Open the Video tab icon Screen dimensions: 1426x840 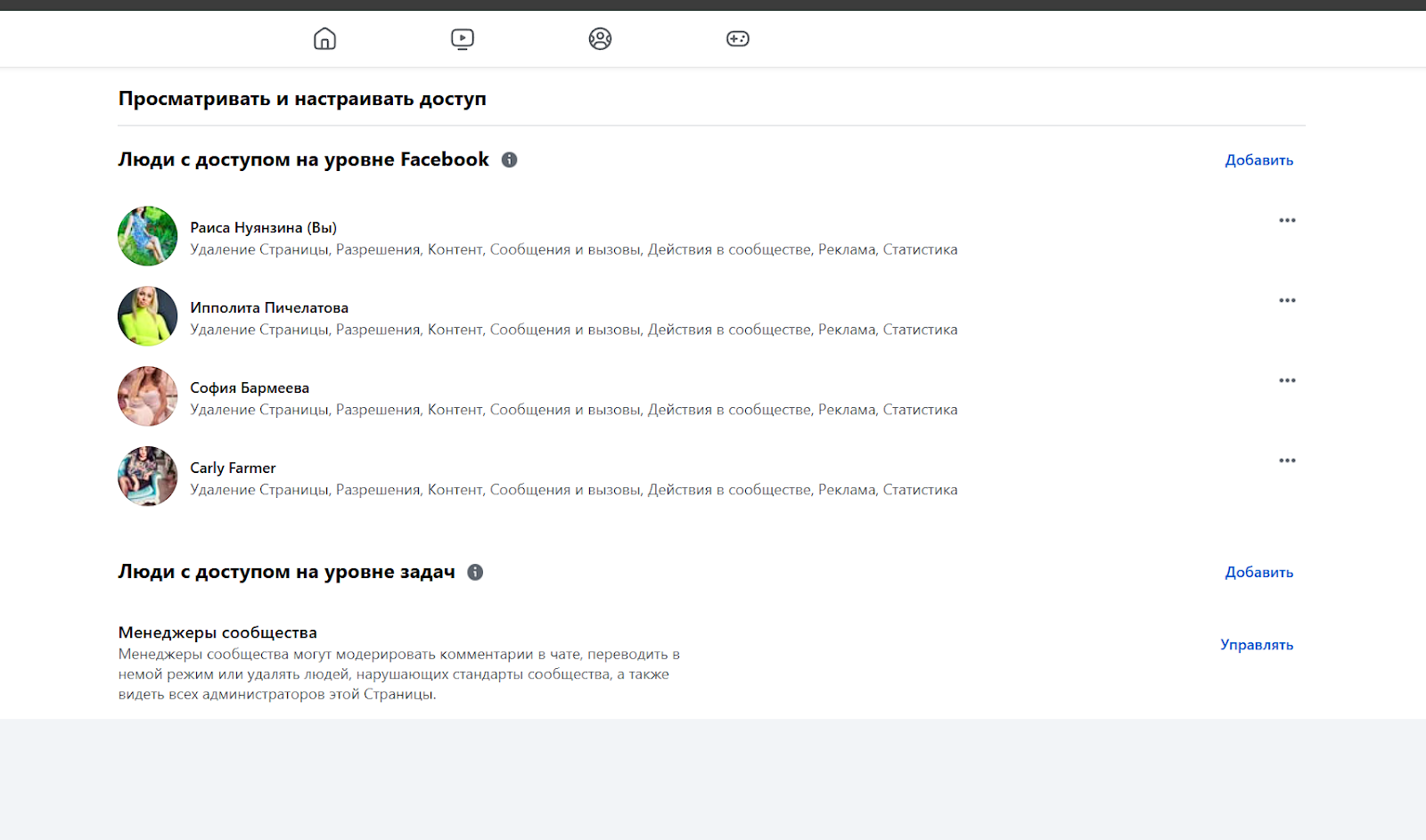click(x=463, y=38)
